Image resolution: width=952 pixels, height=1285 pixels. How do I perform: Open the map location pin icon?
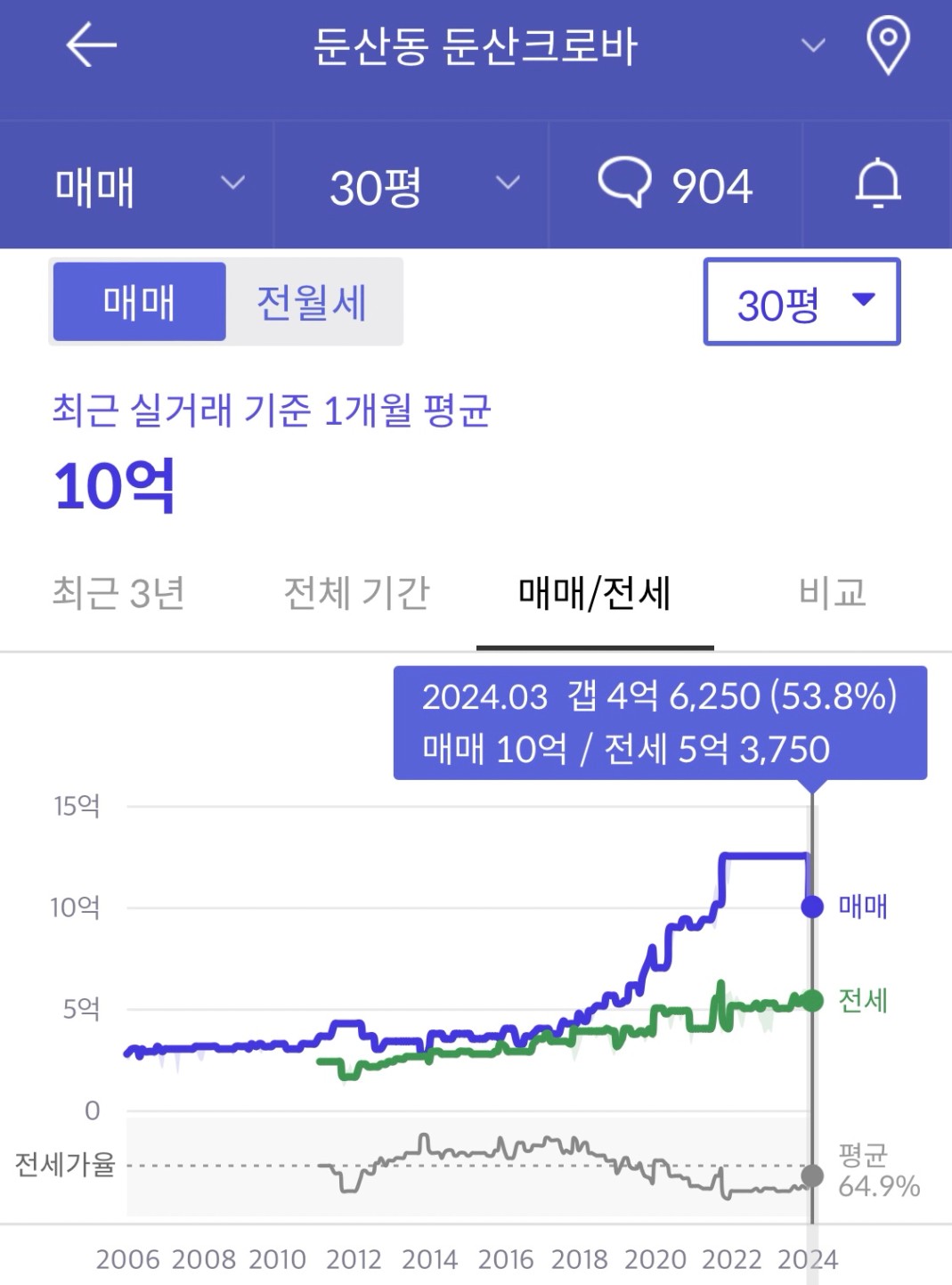pyautogui.click(x=888, y=46)
